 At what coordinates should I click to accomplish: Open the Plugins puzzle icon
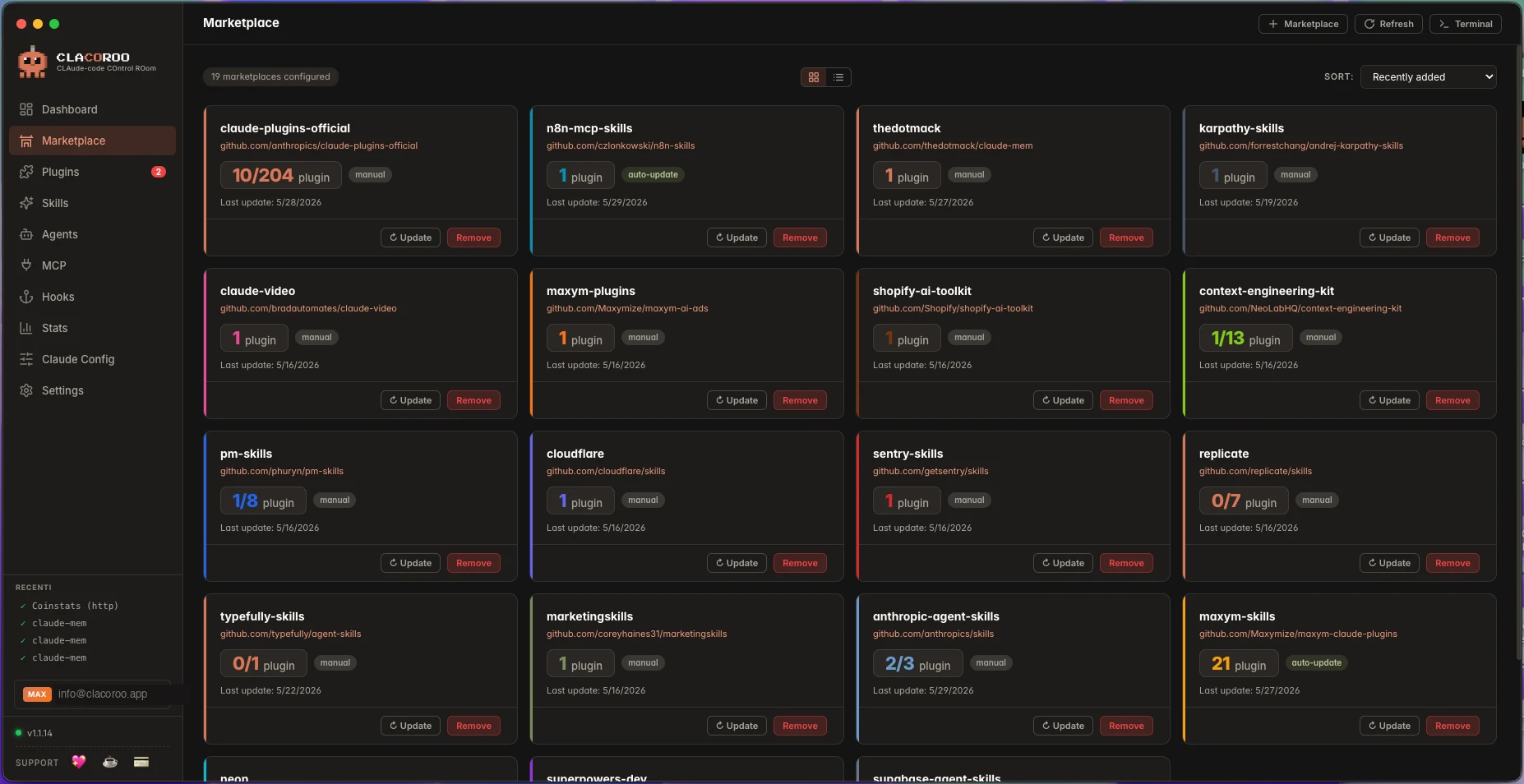[x=26, y=172]
